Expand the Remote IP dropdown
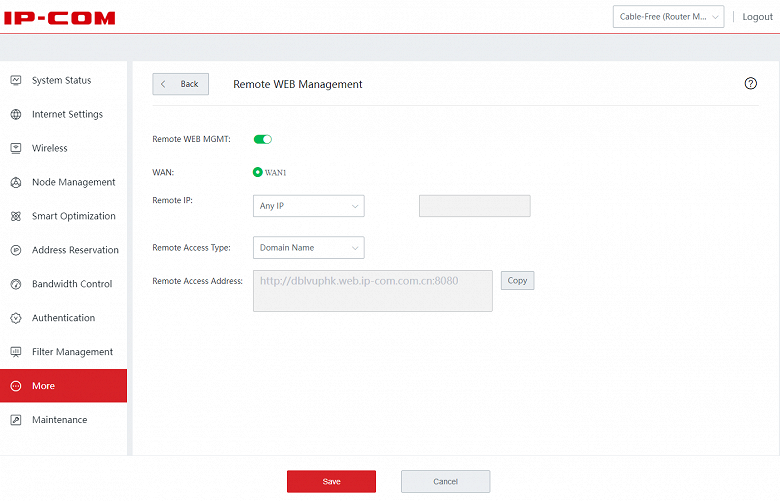 pos(308,206)
